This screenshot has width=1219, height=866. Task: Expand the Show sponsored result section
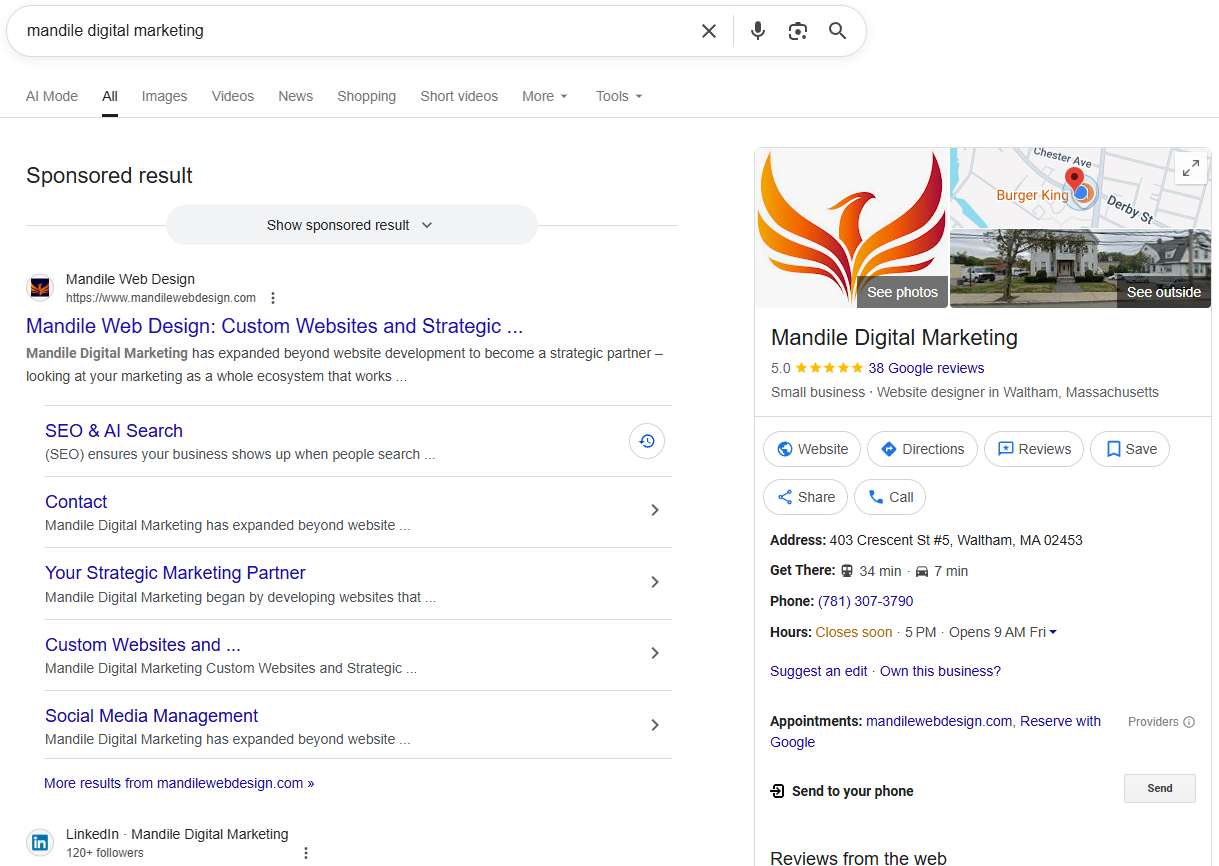(351, 225)
